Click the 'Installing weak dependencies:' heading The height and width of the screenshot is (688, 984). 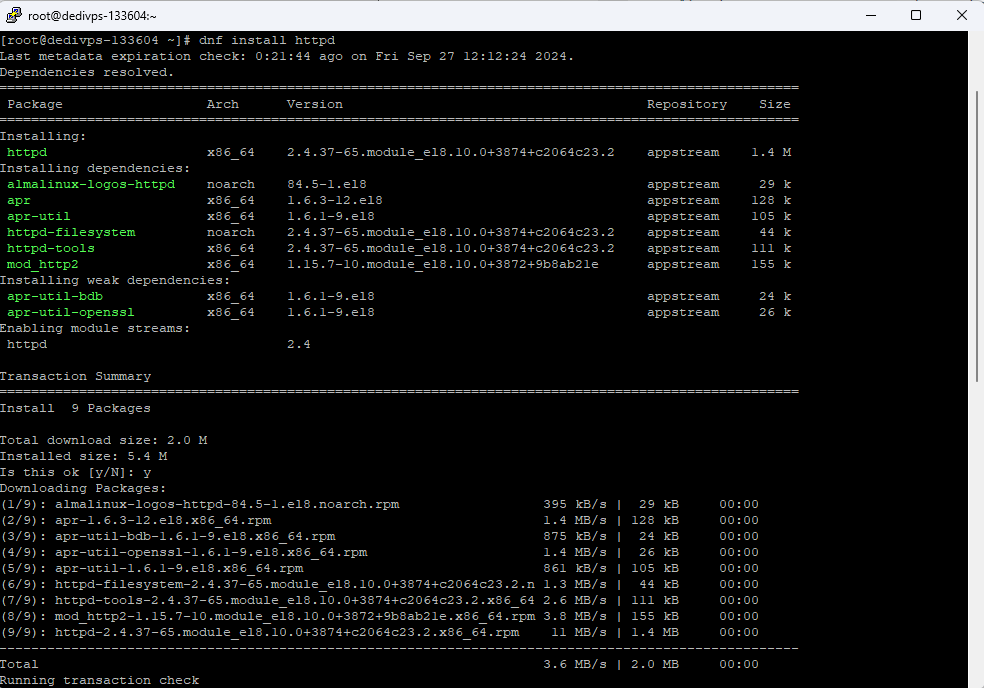coord(115,280)
